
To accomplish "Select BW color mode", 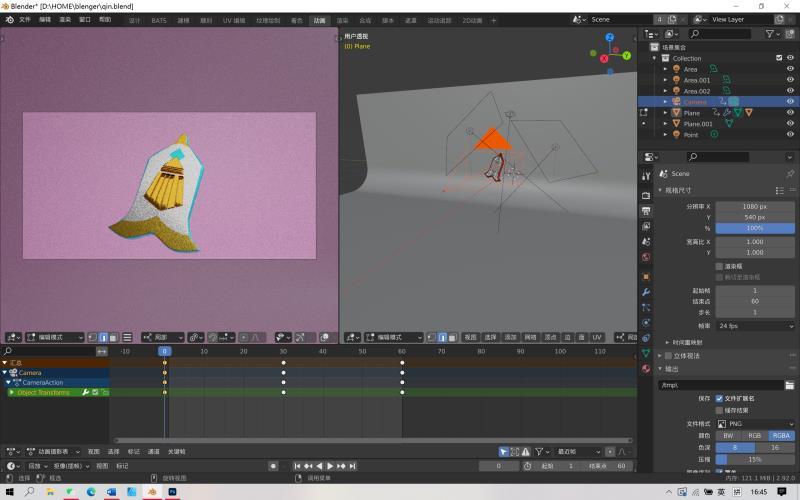I will click(727, 435).
